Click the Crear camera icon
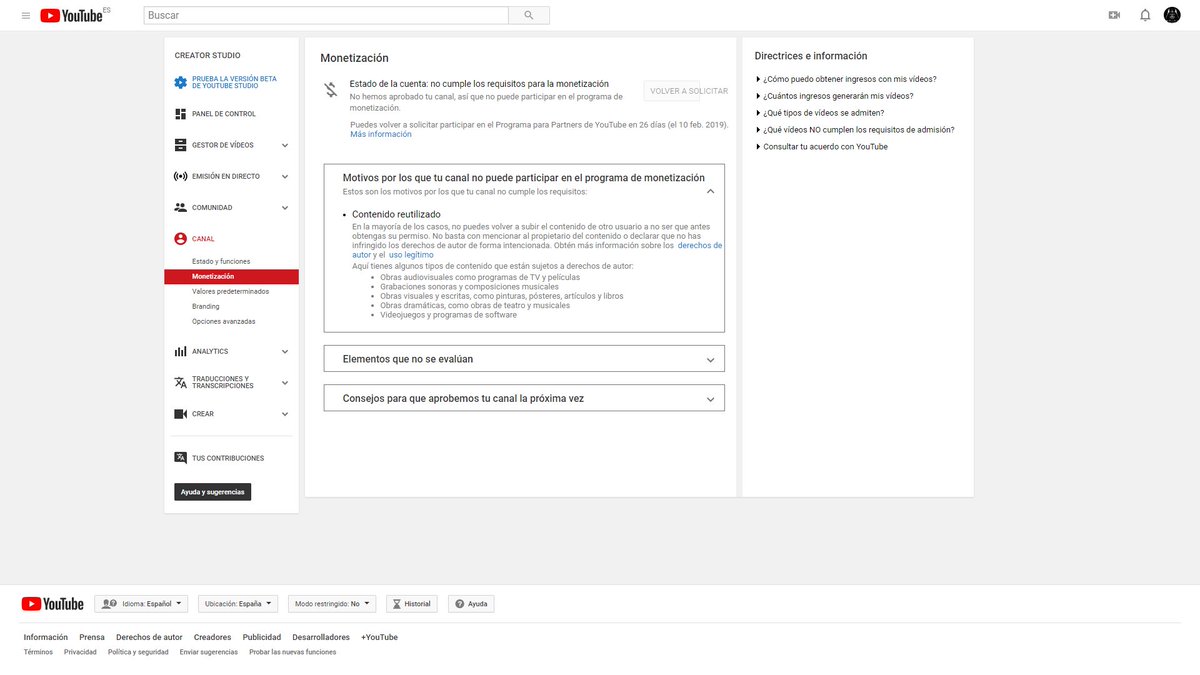 coord(180,414)
